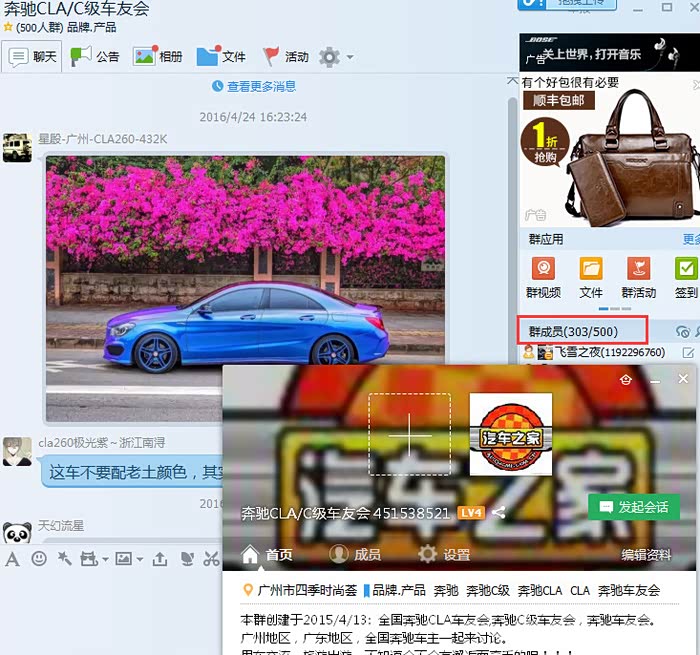Click the cat-shaped icon in input toolbar
Image resolution: width=700 pixels, height=655 pixels.
88,559
